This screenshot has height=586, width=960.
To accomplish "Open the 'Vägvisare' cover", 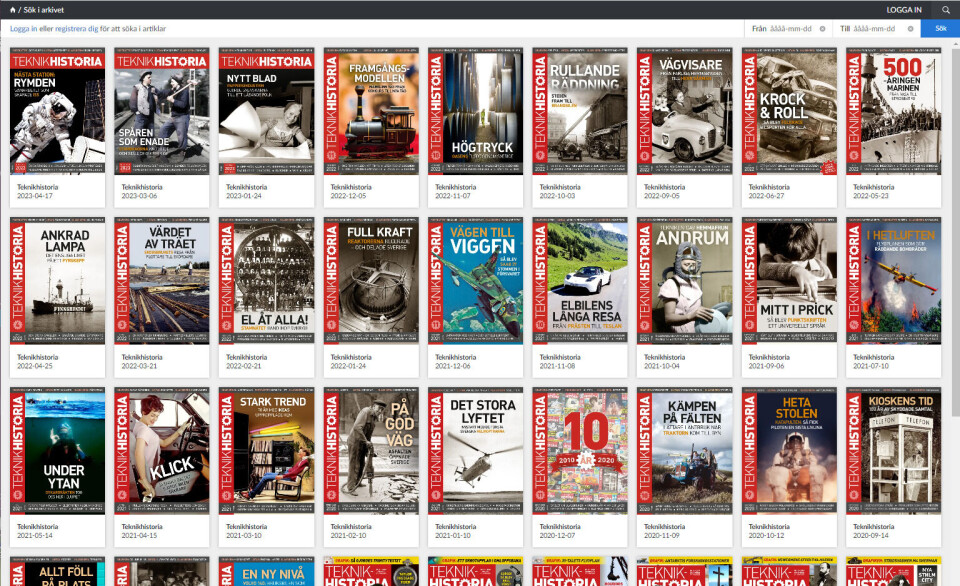I will (x=684, y=111).
